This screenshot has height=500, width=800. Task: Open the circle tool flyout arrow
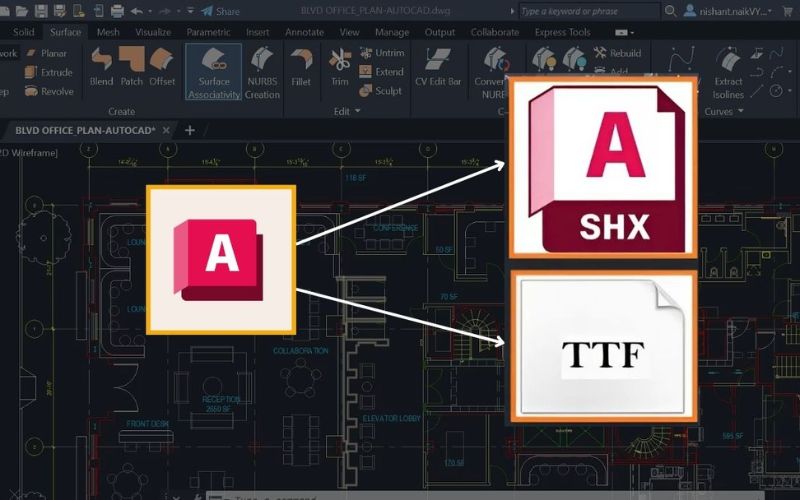[x=790, y=91]
